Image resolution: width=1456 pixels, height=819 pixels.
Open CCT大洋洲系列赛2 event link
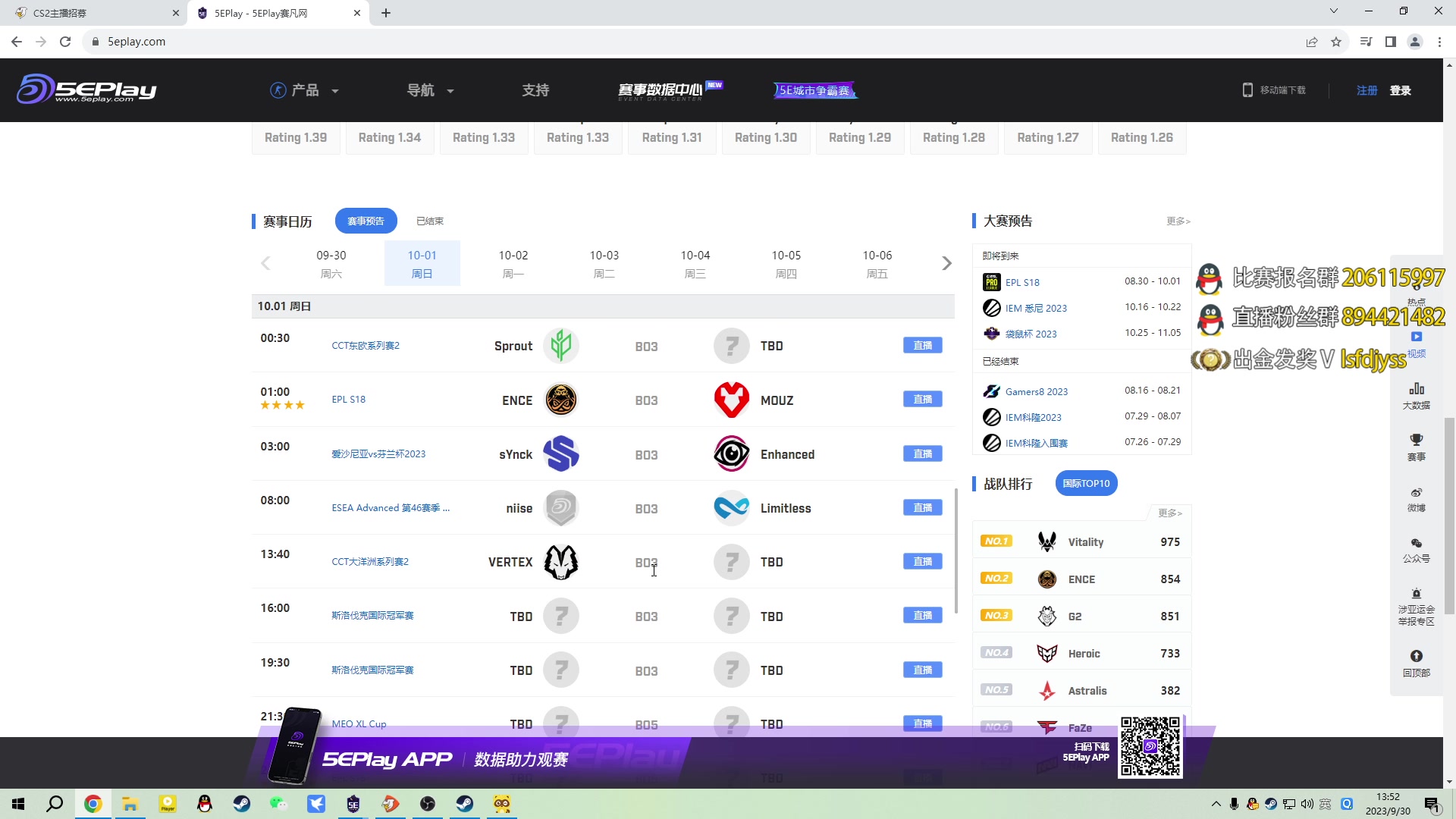pos(370,561)
